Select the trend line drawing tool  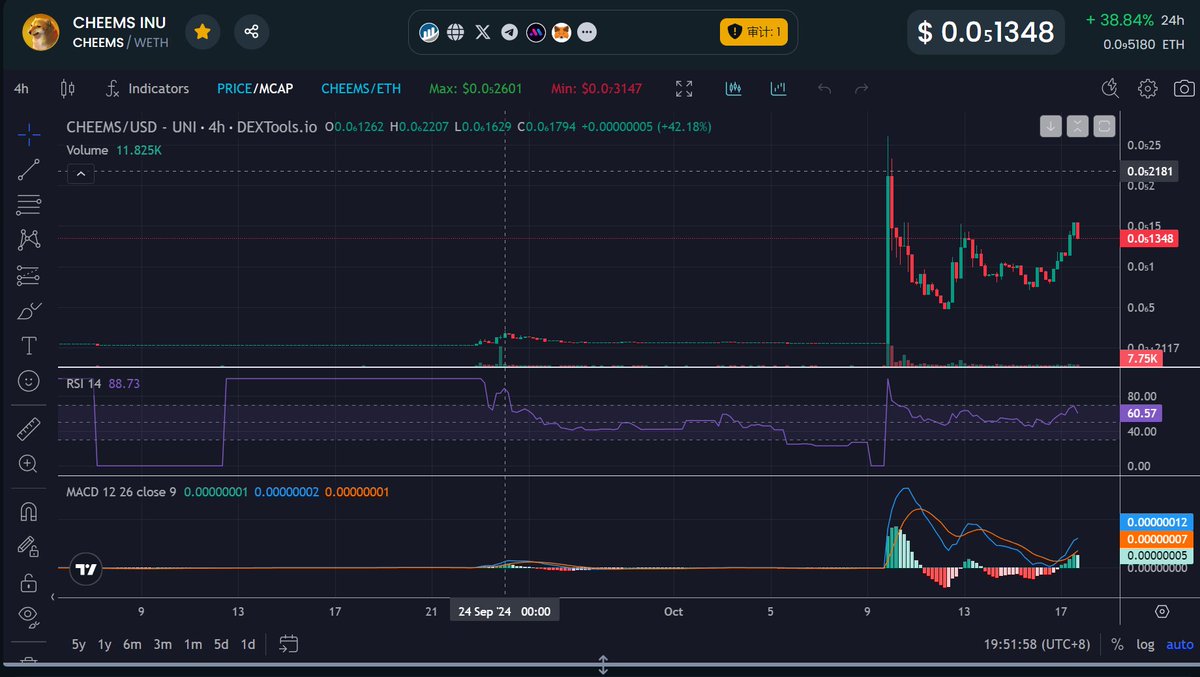[x=28, y=169]
